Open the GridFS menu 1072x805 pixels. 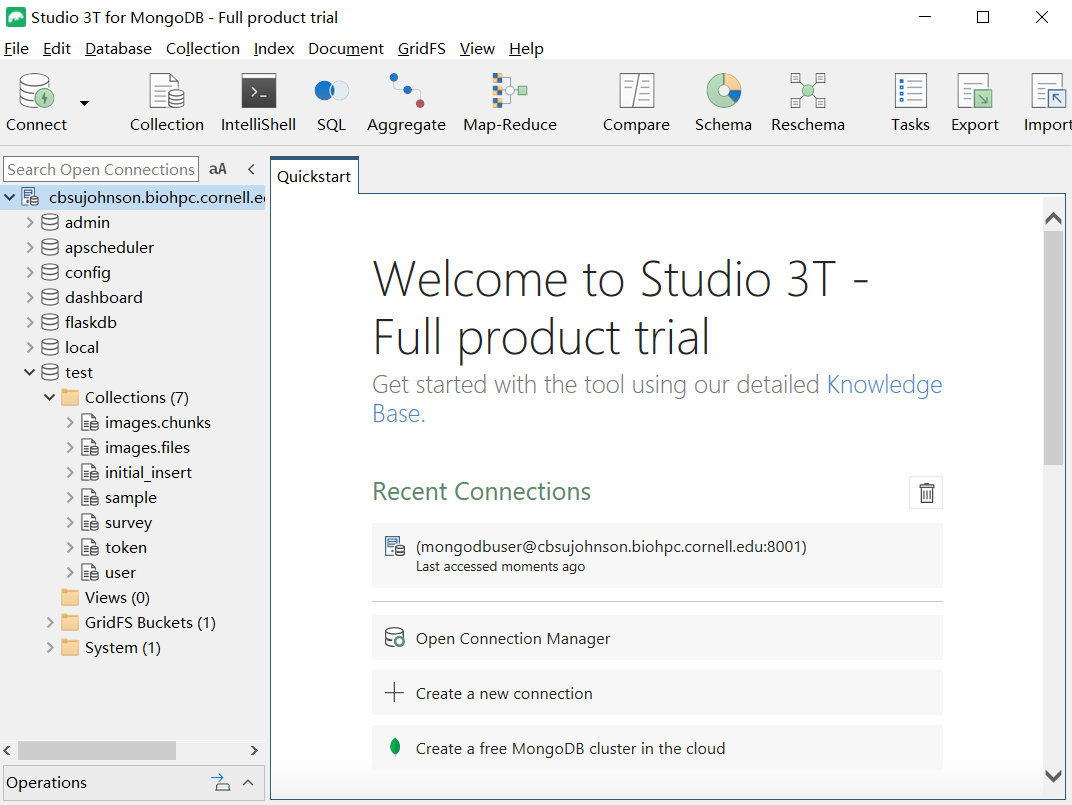(x=422, y=49)
